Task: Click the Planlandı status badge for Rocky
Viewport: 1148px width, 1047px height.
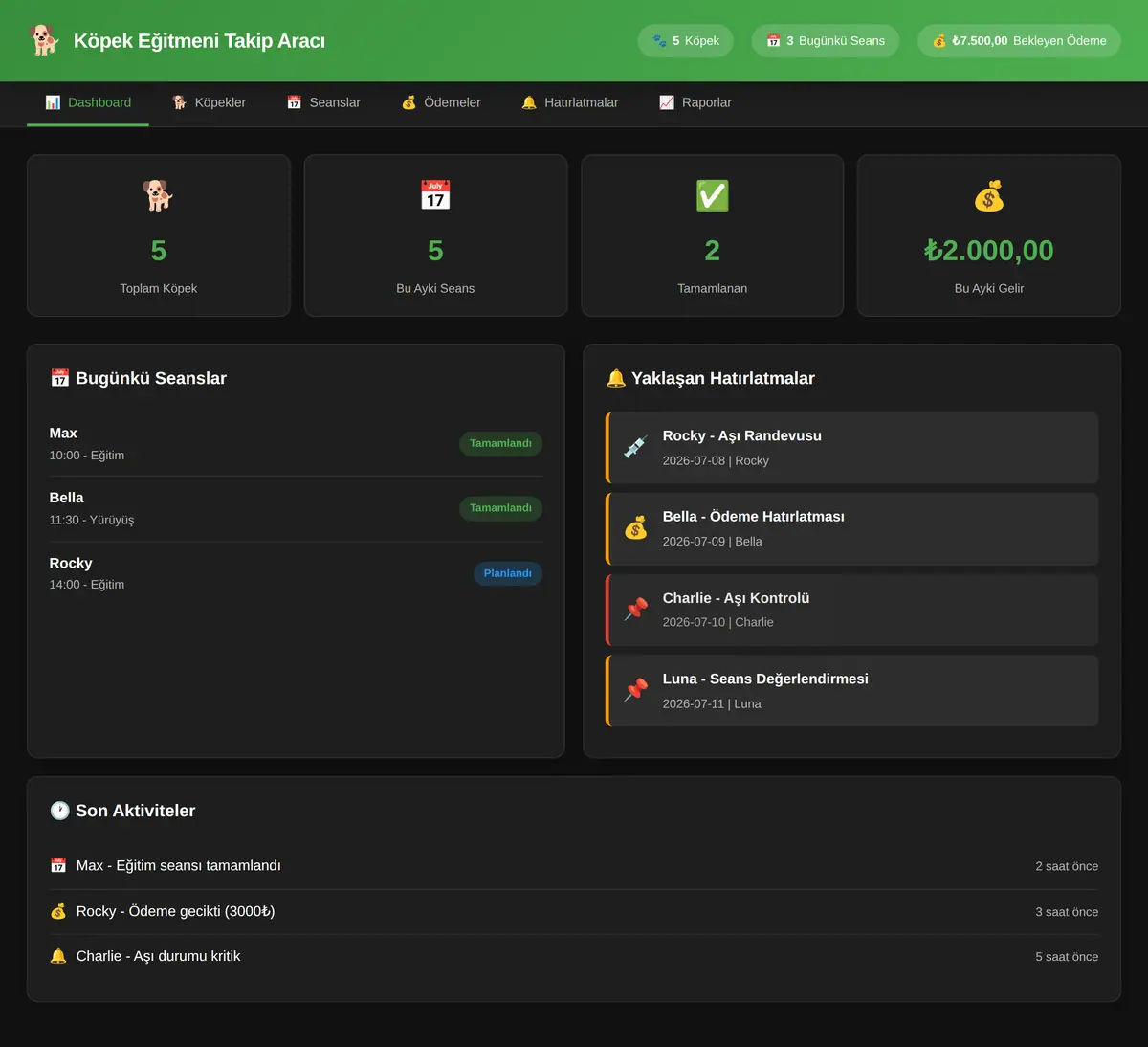Action: tap(507, 573)
